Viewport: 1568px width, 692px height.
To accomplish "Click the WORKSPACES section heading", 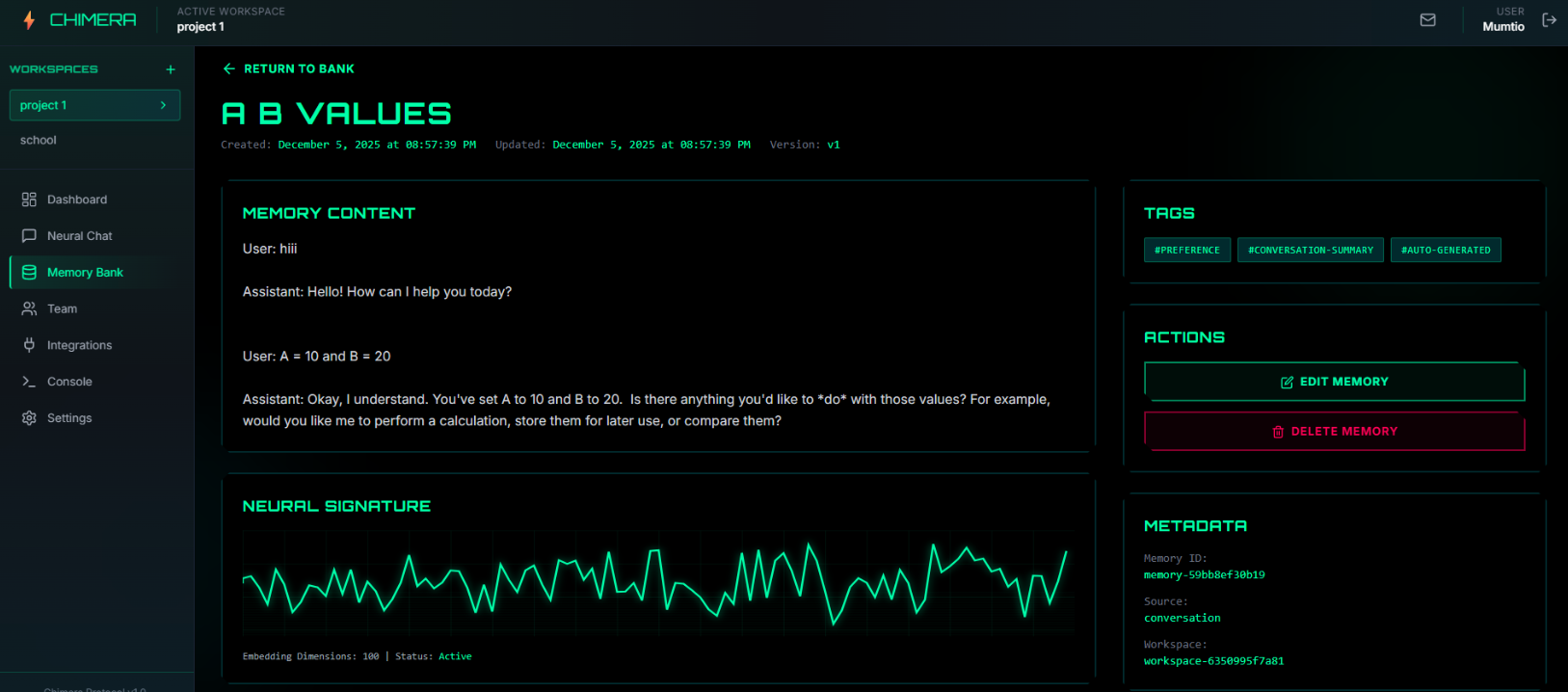I will point(54,69).
